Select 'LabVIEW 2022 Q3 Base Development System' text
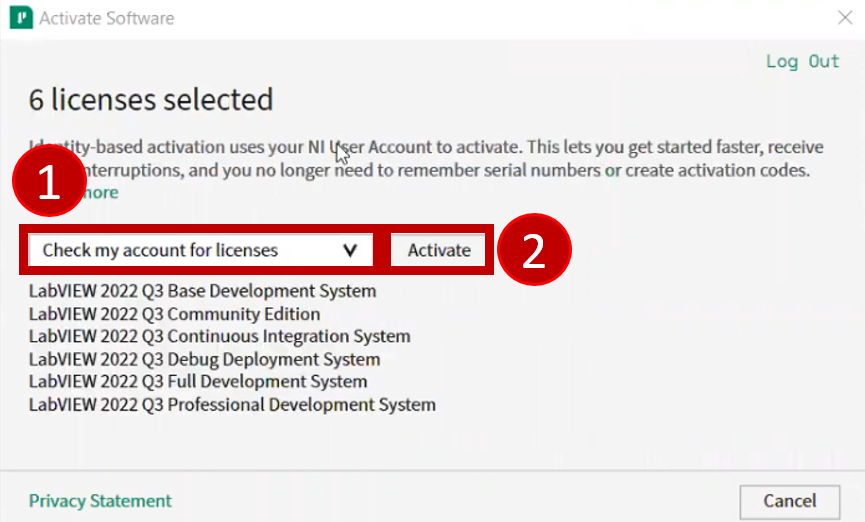The image size is (865, 522). [x=202, y=291]
